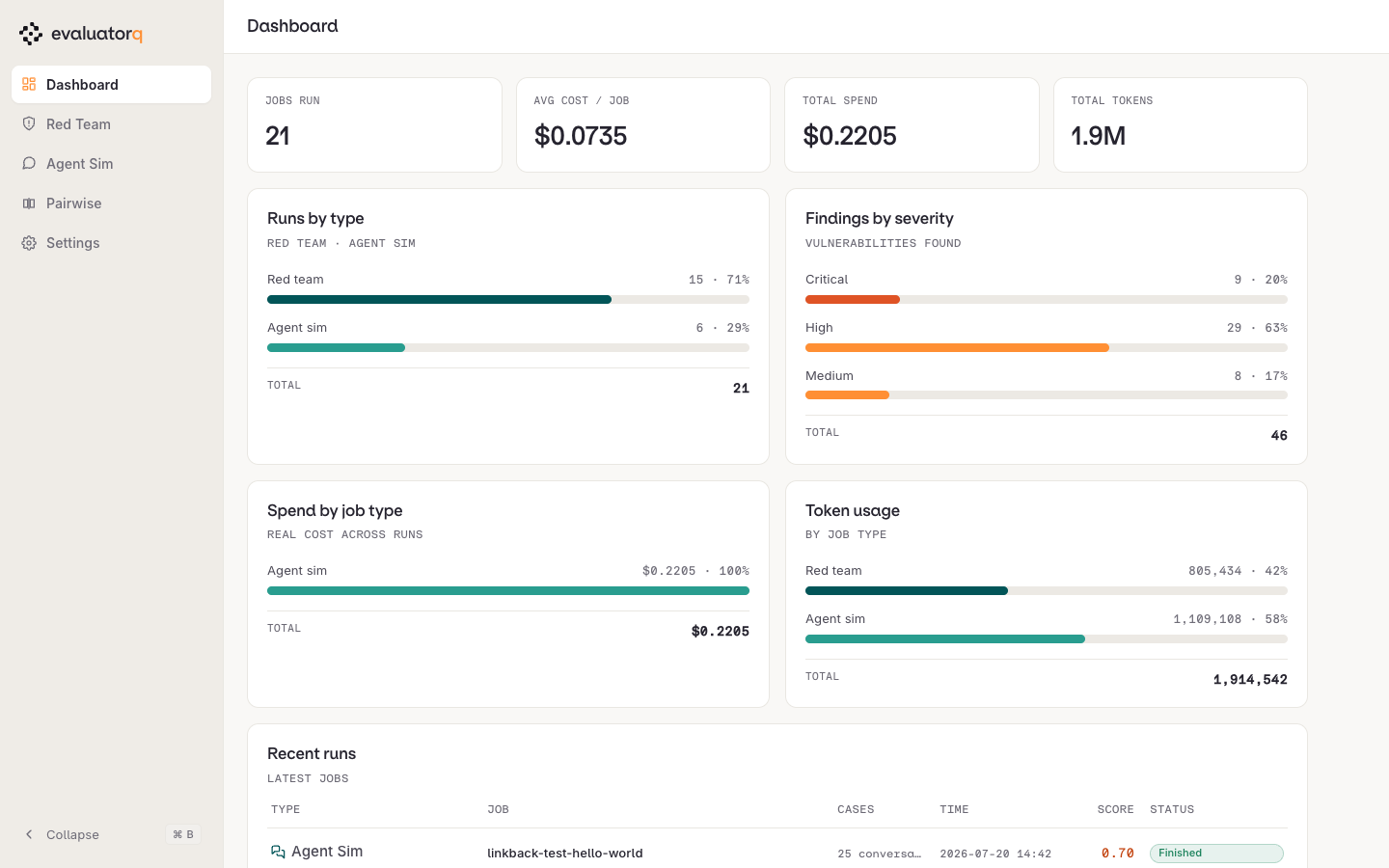Click the Red team tokens 805,434 · 42%
Screen dimensions: 1389x868
tap(1238, 571)
